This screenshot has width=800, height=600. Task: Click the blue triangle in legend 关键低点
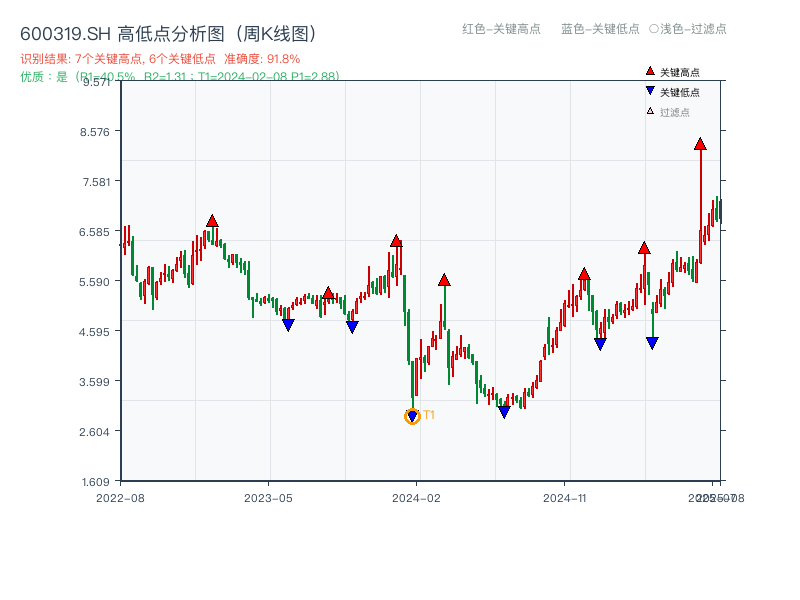pos(650,91)
